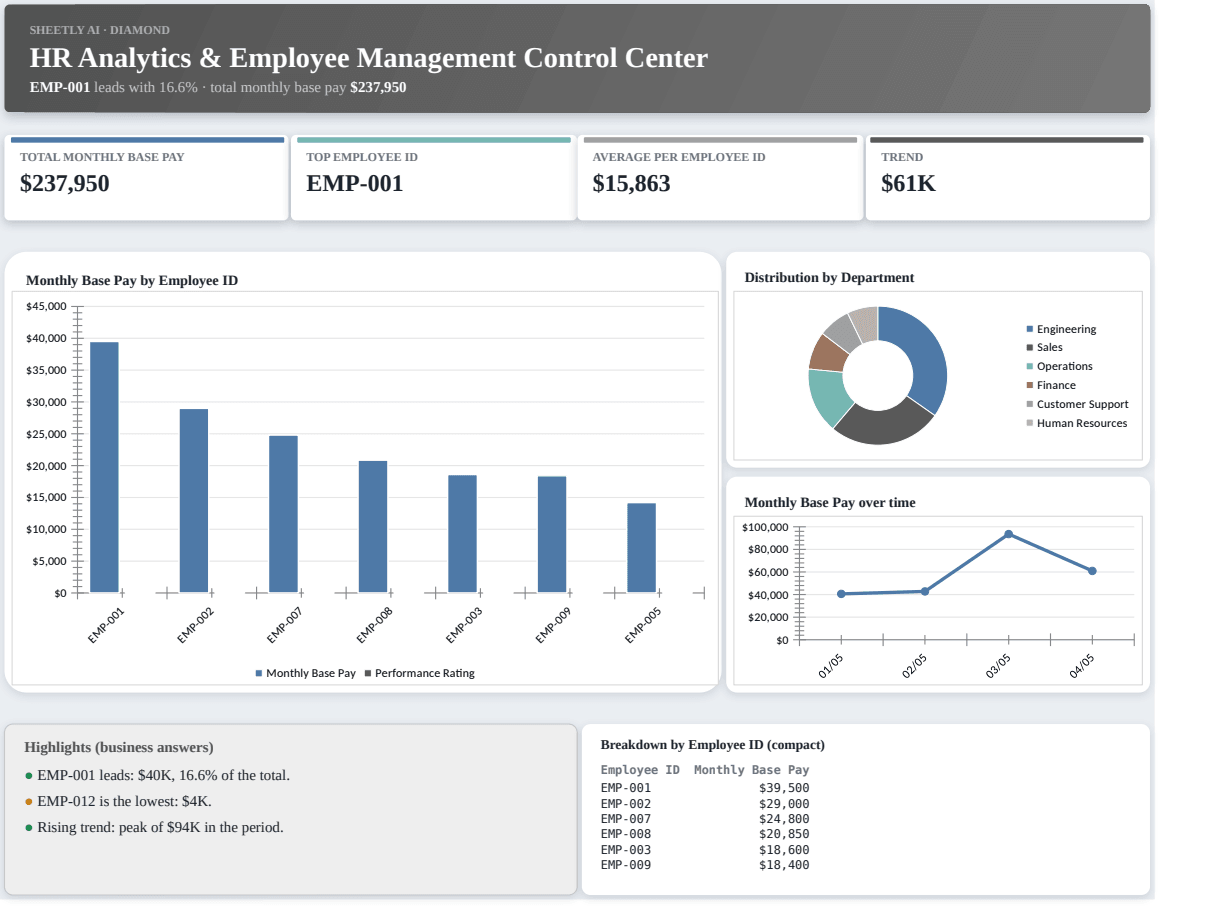Select Finance legend item
This screenshot has width=1227, height=922.
[1051, 385]
